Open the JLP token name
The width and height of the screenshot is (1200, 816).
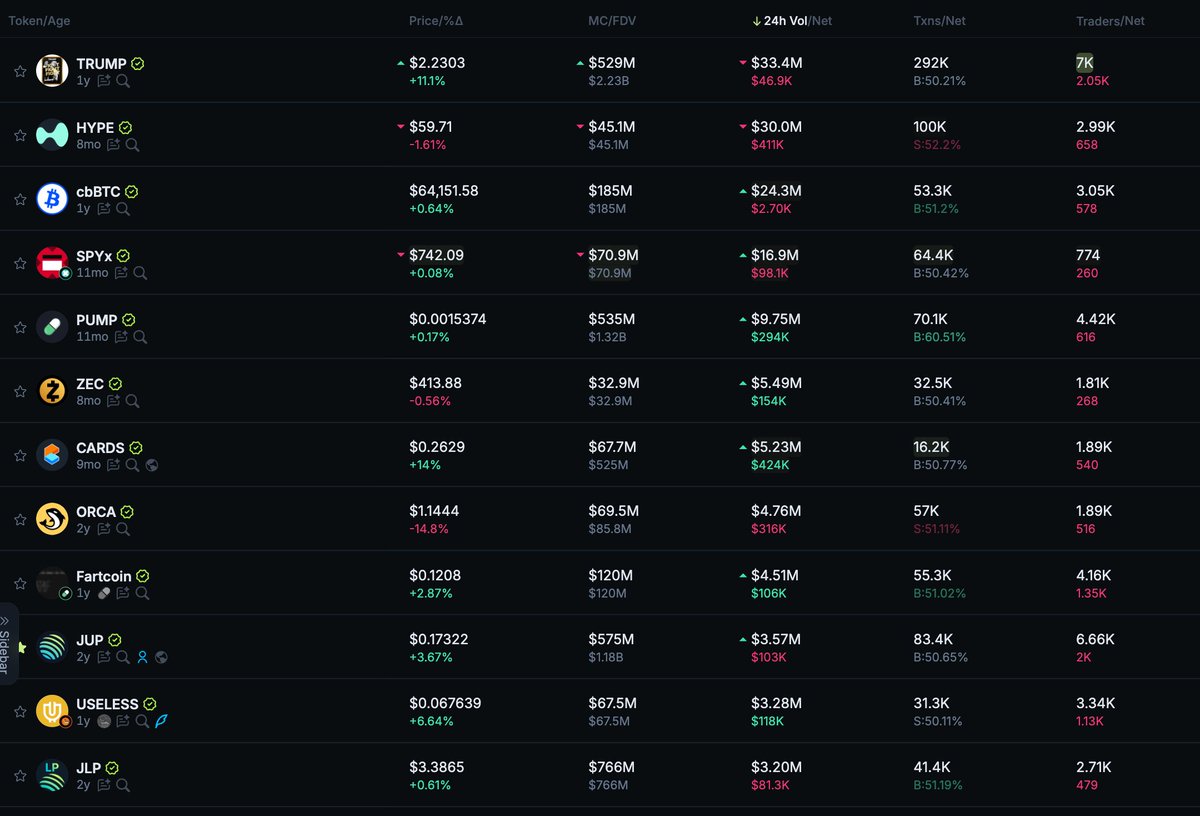tap(88, 767)
